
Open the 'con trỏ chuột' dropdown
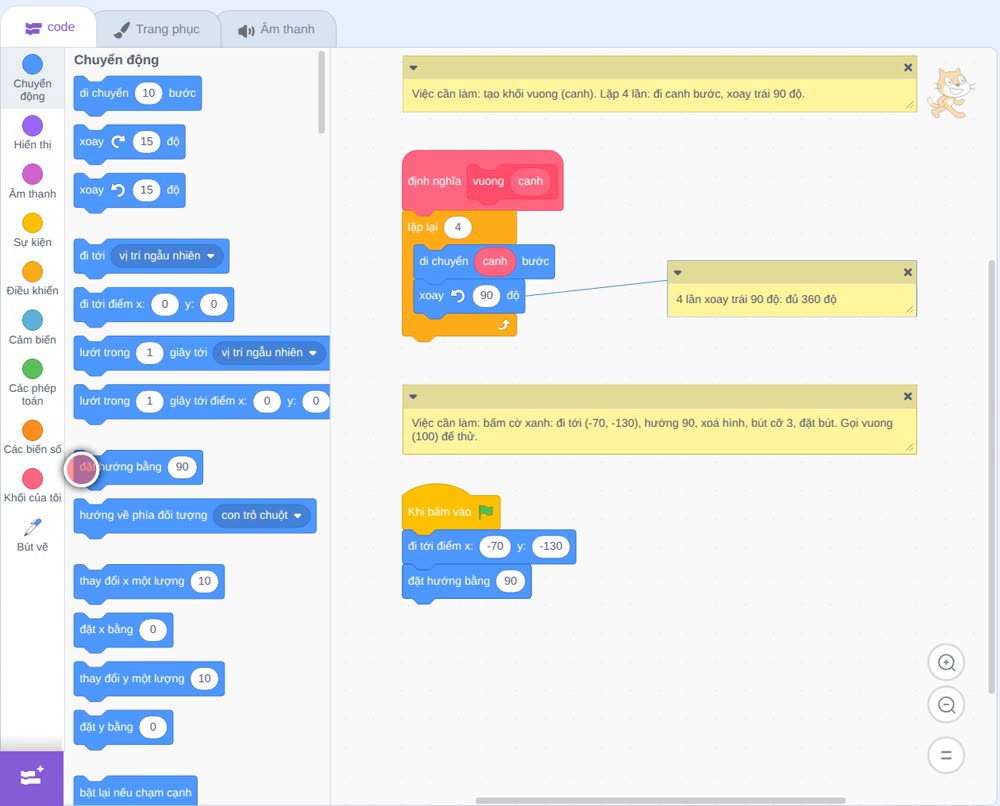click(x=261, y=515)
